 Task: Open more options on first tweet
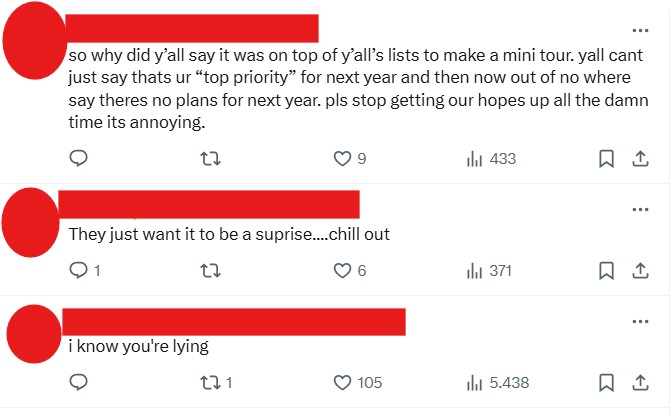click(640, 29)
